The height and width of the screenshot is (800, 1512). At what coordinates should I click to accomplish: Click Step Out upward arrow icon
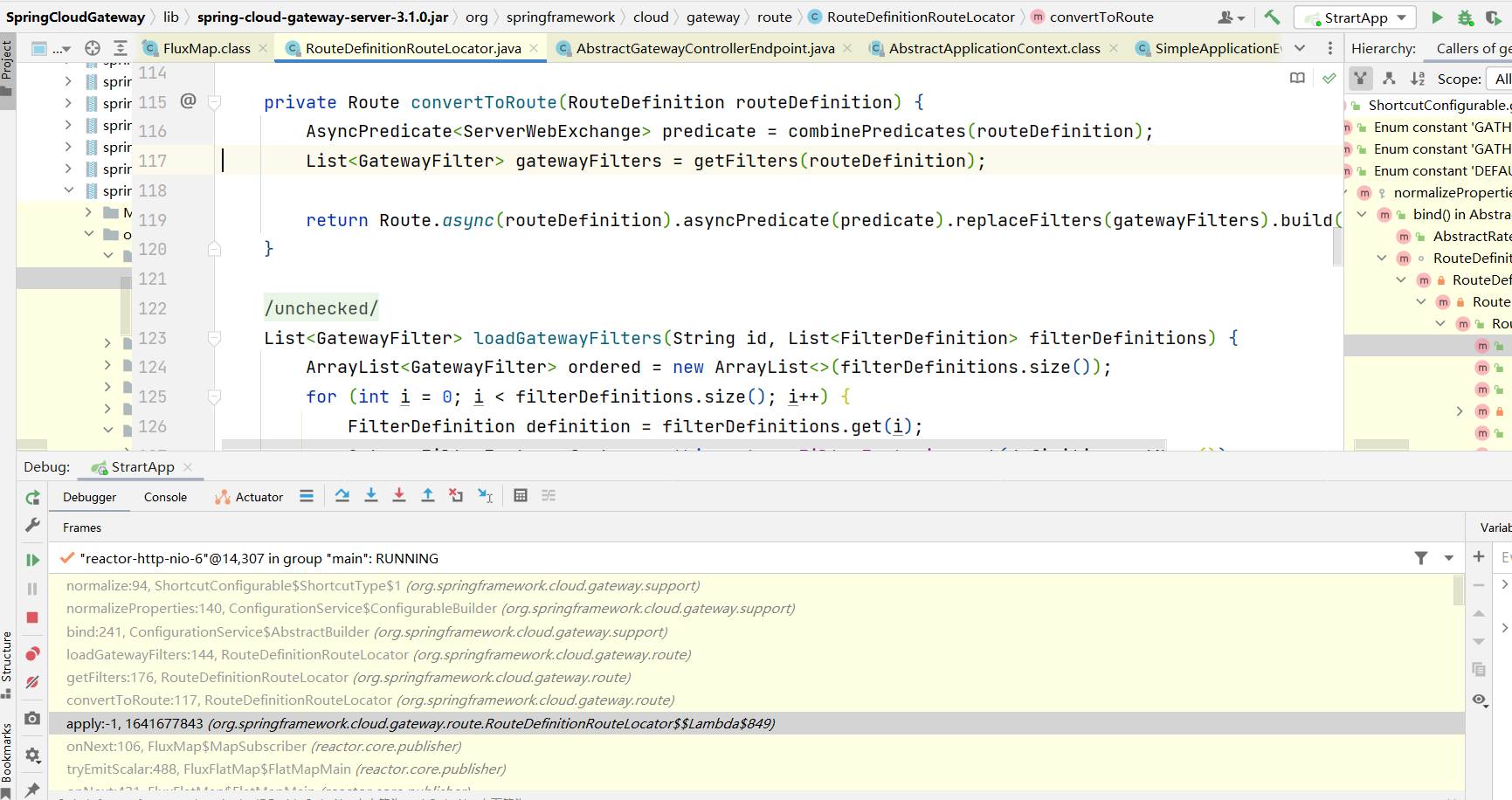pyautogui.click(x=428, y=496)
